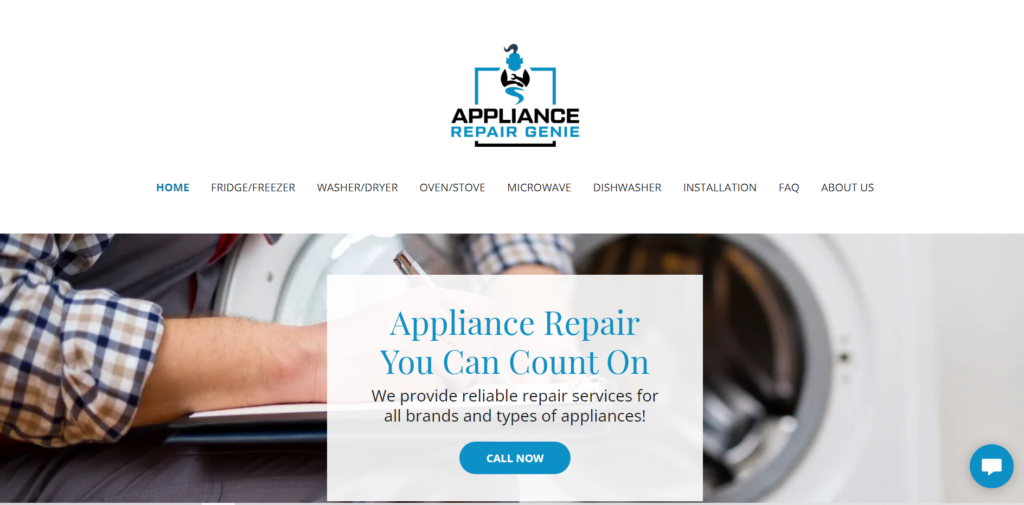
Task: Select INSTALLATION from the navigation bar
Action: 720,187
